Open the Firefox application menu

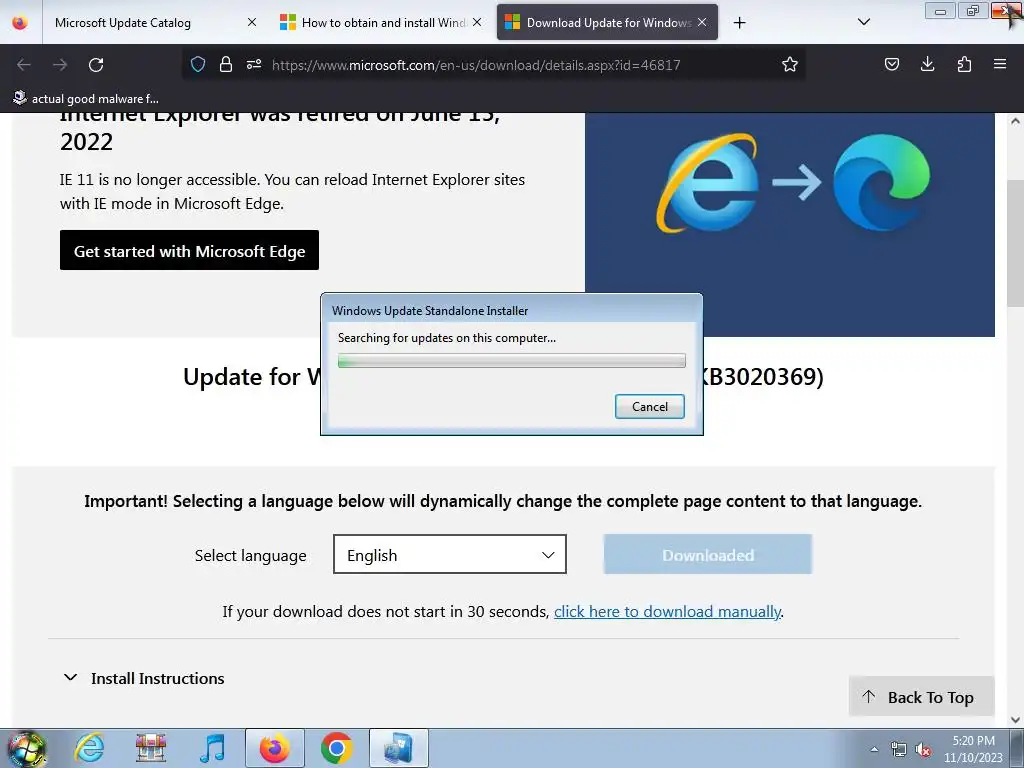[1000, 64]
